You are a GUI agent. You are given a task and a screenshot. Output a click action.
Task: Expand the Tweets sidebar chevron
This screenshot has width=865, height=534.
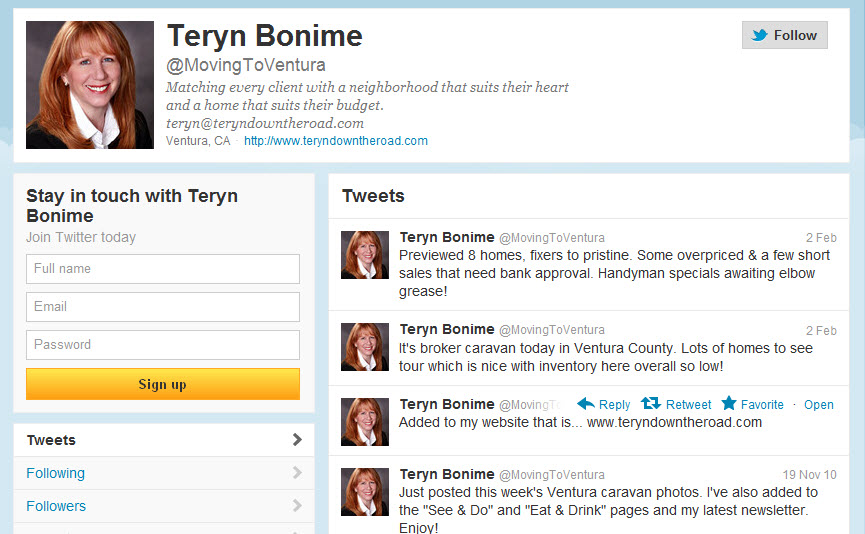[297, 440]
